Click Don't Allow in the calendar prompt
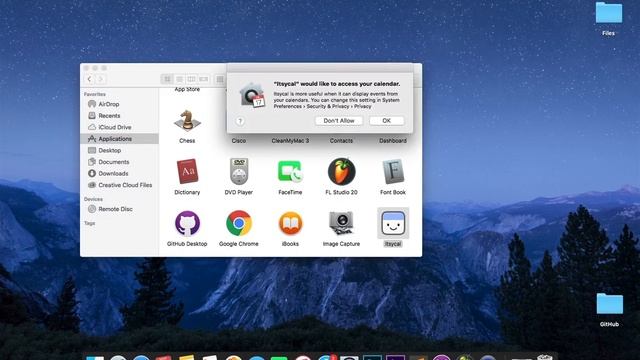640x360 pixels. [x=339, y=121]
